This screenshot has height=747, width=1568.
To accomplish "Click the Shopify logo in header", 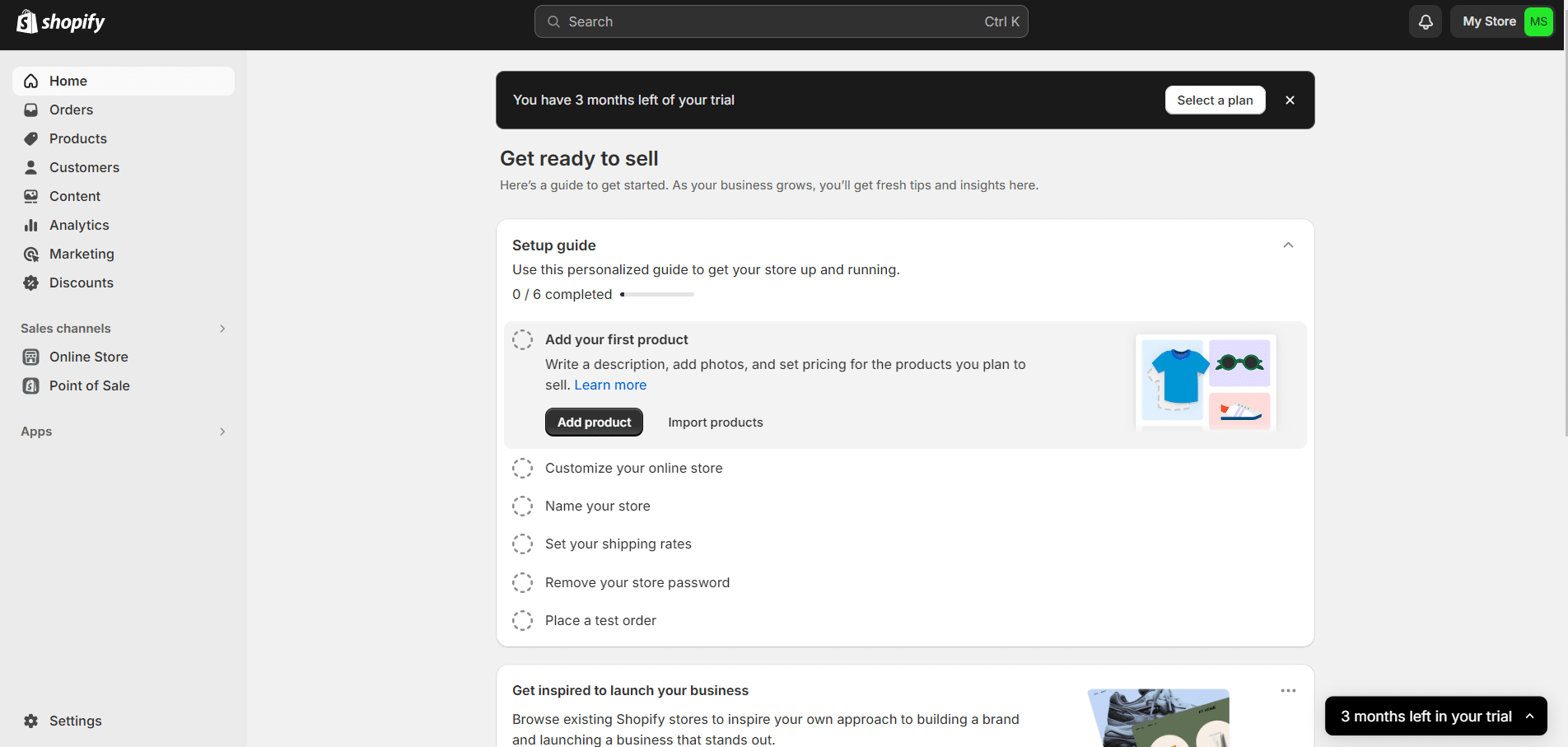I will (61, 22).
